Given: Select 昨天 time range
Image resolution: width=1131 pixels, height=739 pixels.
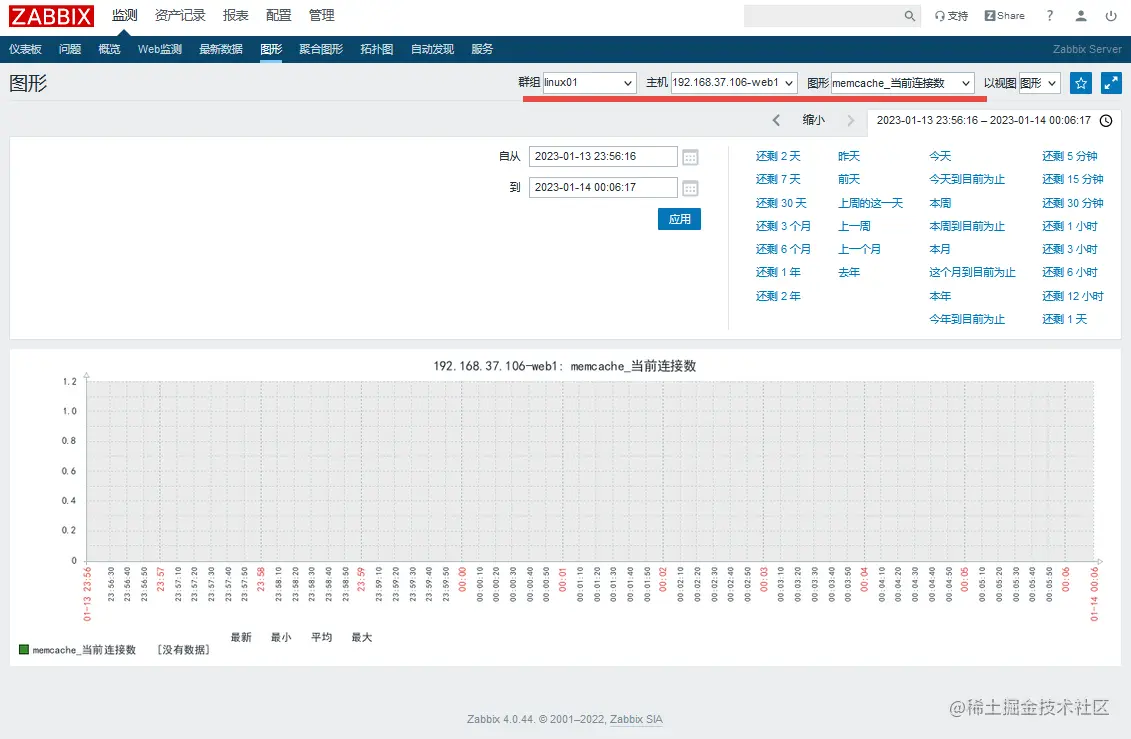Looking at the screenshot, I should (x=849, y=156).
